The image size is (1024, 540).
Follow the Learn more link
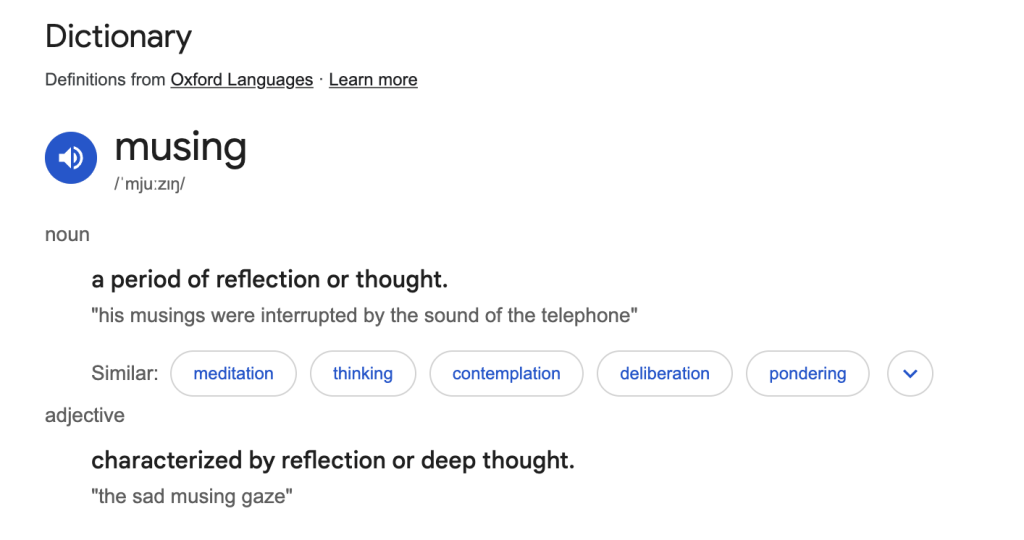pos(373,80)
